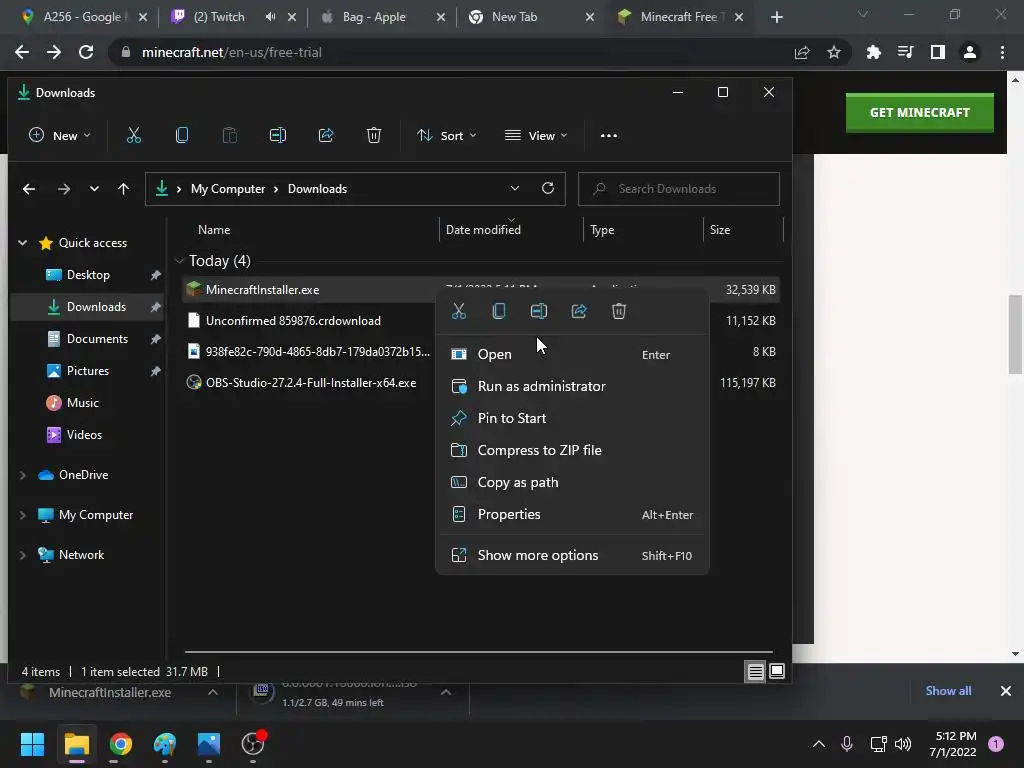
Task: Open the Sort dropdown
Action: [x=447, y=135]
